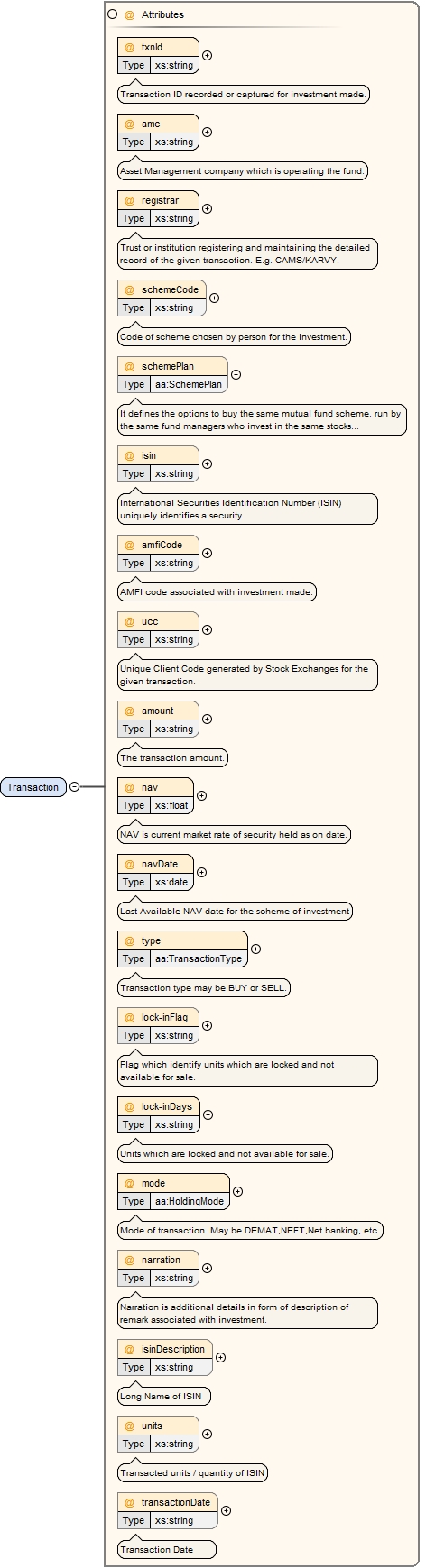Select the Transaction element box
The width and height of the screenshot is (435, 1568).
(x=33, y=787)
